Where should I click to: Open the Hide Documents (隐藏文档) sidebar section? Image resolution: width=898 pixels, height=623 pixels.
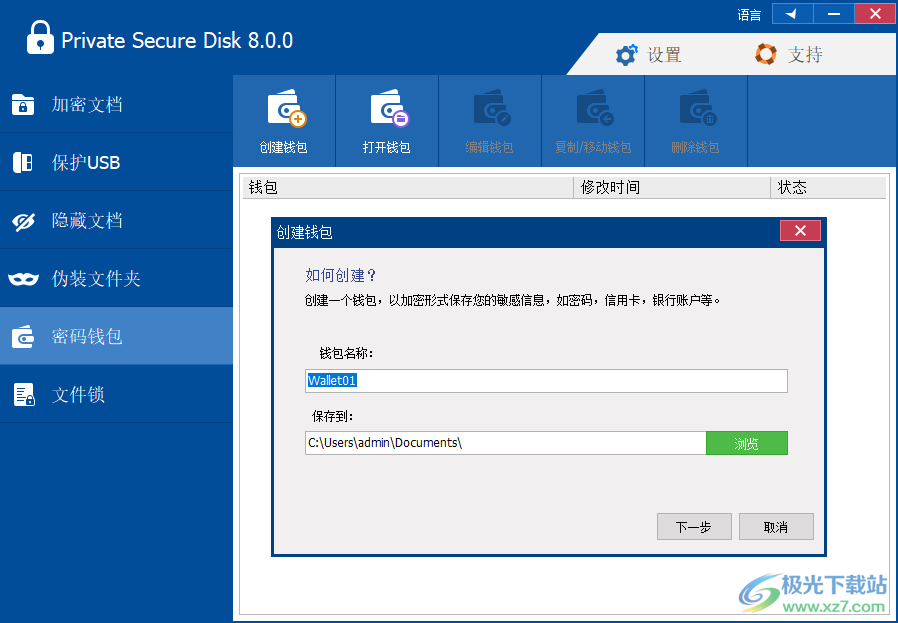pos(116,220)
